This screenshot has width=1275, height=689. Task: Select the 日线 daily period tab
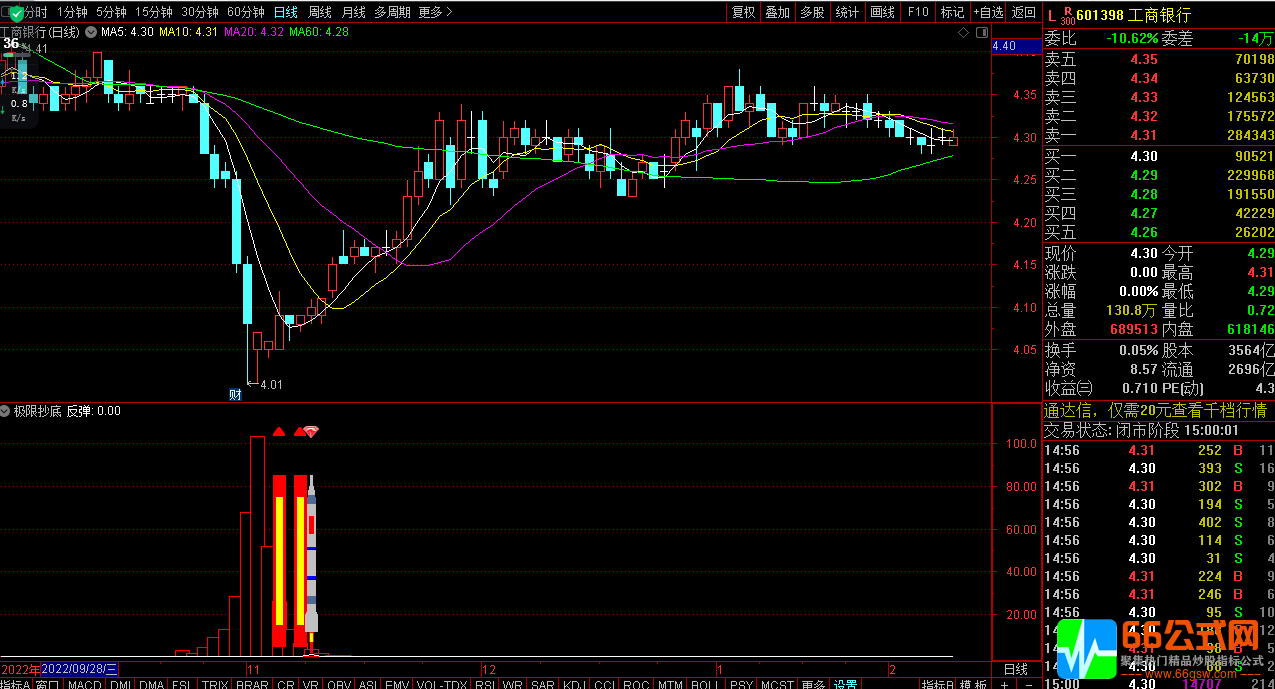[286, 12]
